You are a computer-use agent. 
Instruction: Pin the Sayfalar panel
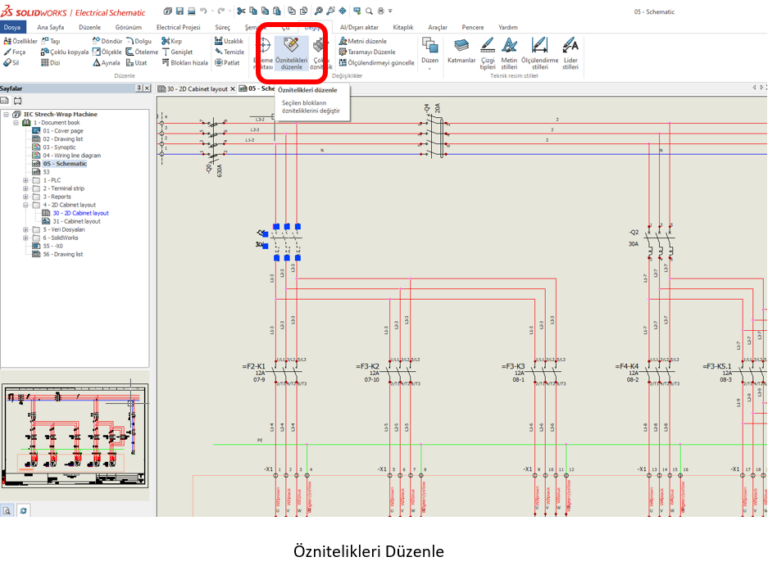(138, 88)
